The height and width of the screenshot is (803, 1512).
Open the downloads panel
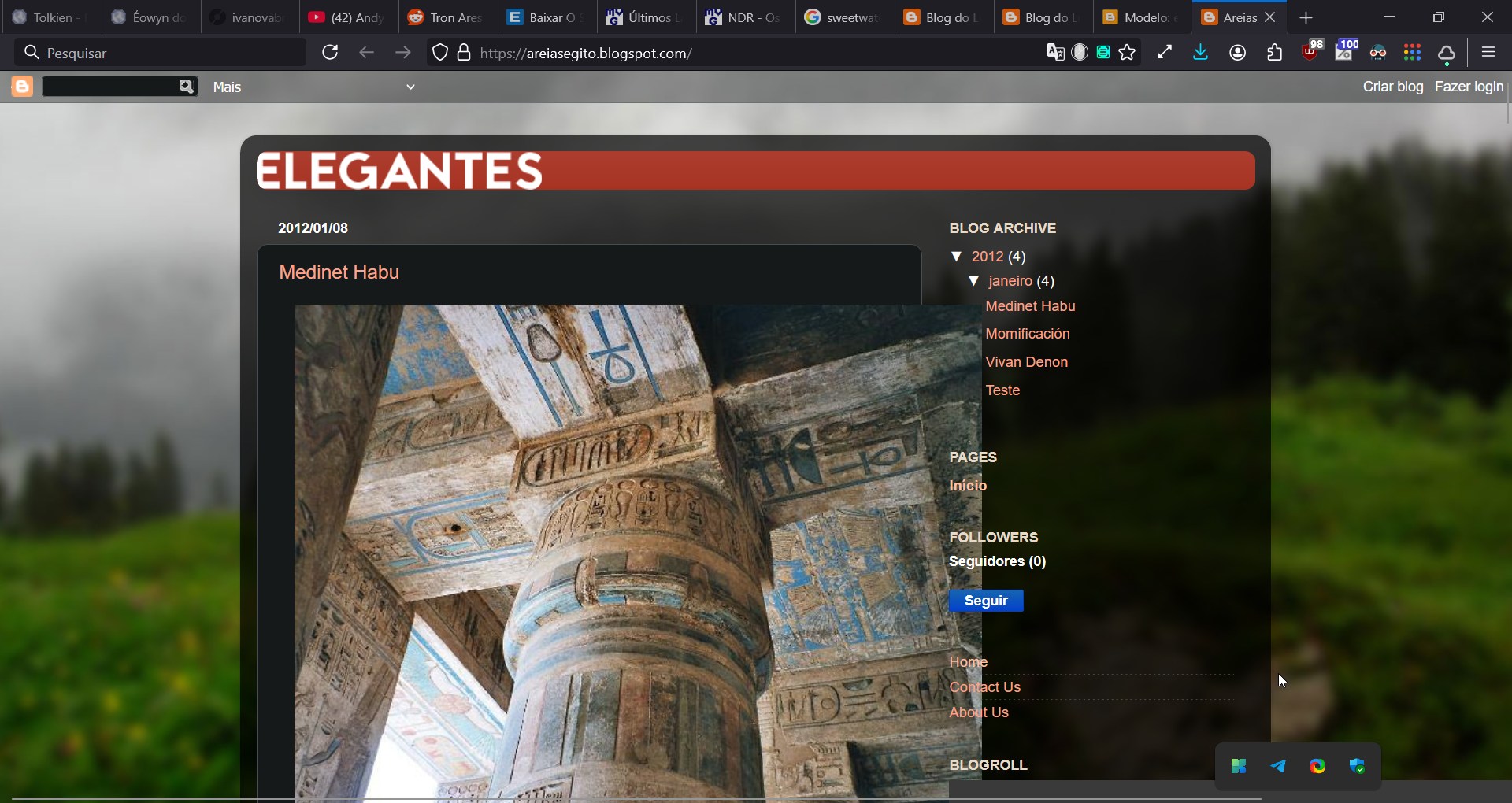(1201, 53)
